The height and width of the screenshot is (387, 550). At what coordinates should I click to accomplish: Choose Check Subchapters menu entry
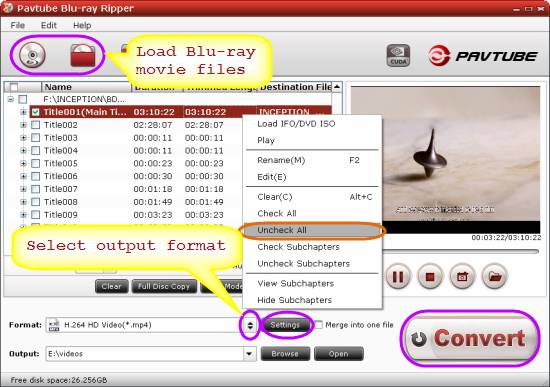[312, 247]
